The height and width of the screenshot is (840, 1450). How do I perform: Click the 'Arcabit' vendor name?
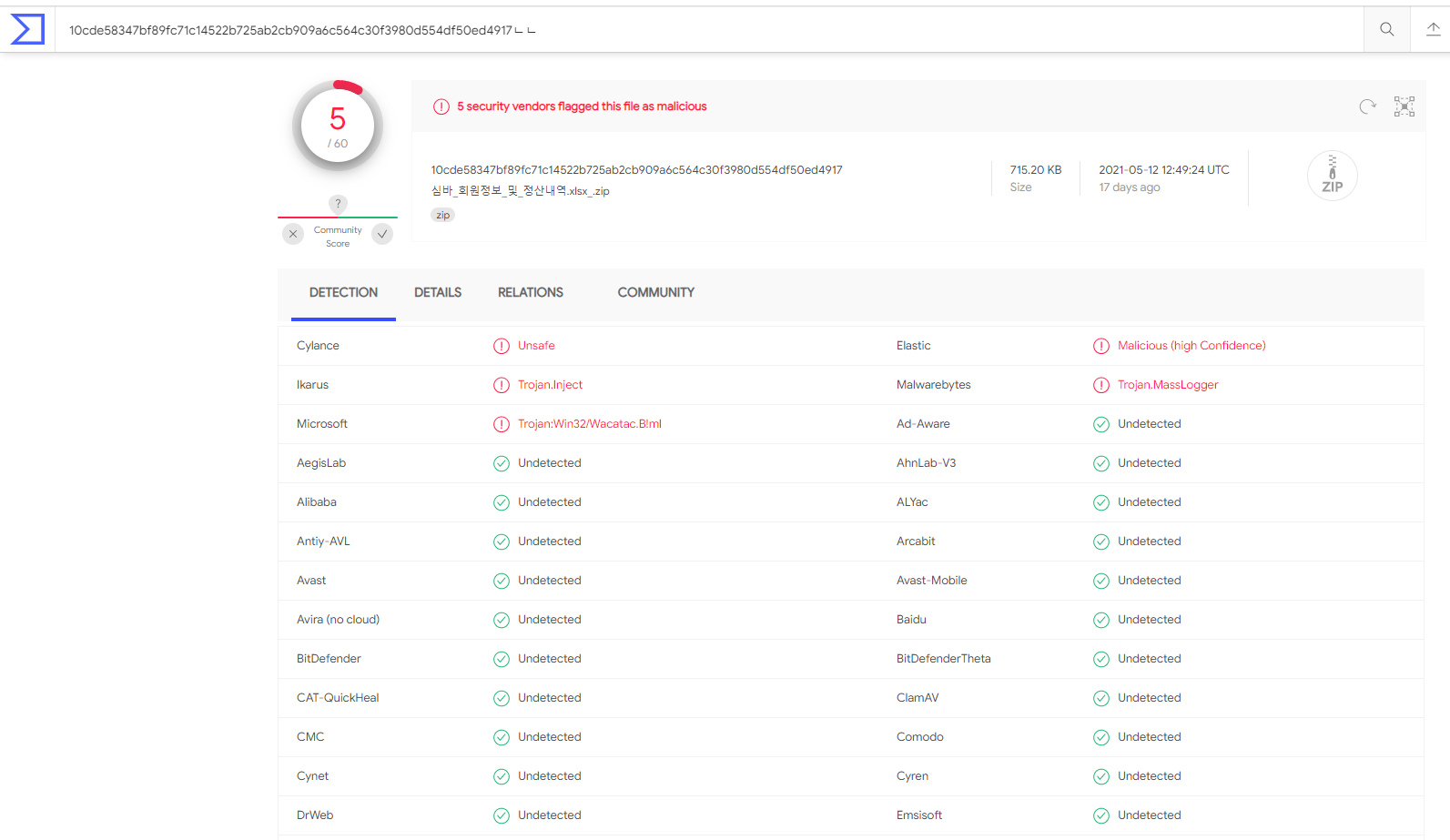click(x=916, y=541)
